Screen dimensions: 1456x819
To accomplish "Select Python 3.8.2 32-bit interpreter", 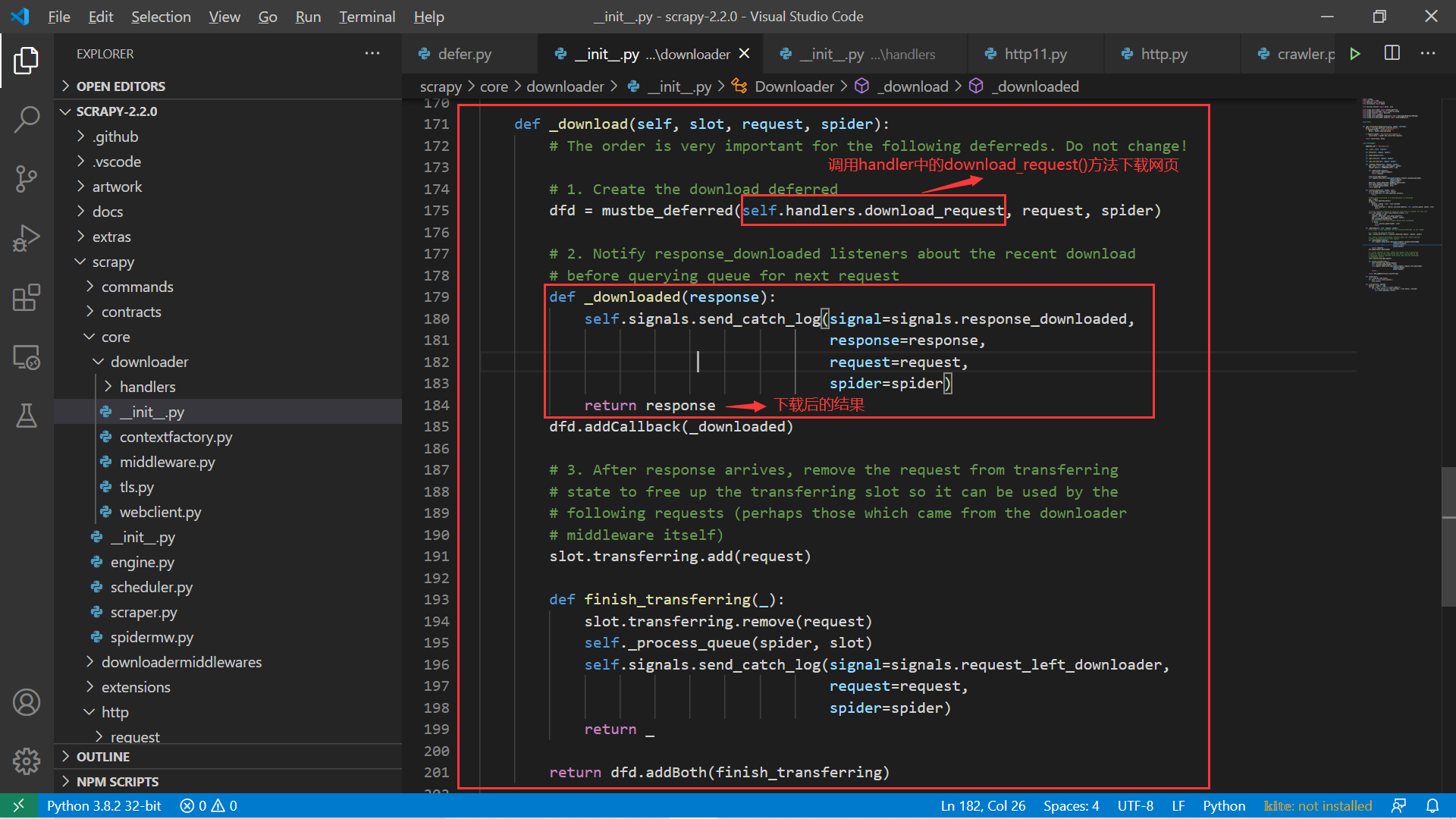I will click(x=104, y=805).
